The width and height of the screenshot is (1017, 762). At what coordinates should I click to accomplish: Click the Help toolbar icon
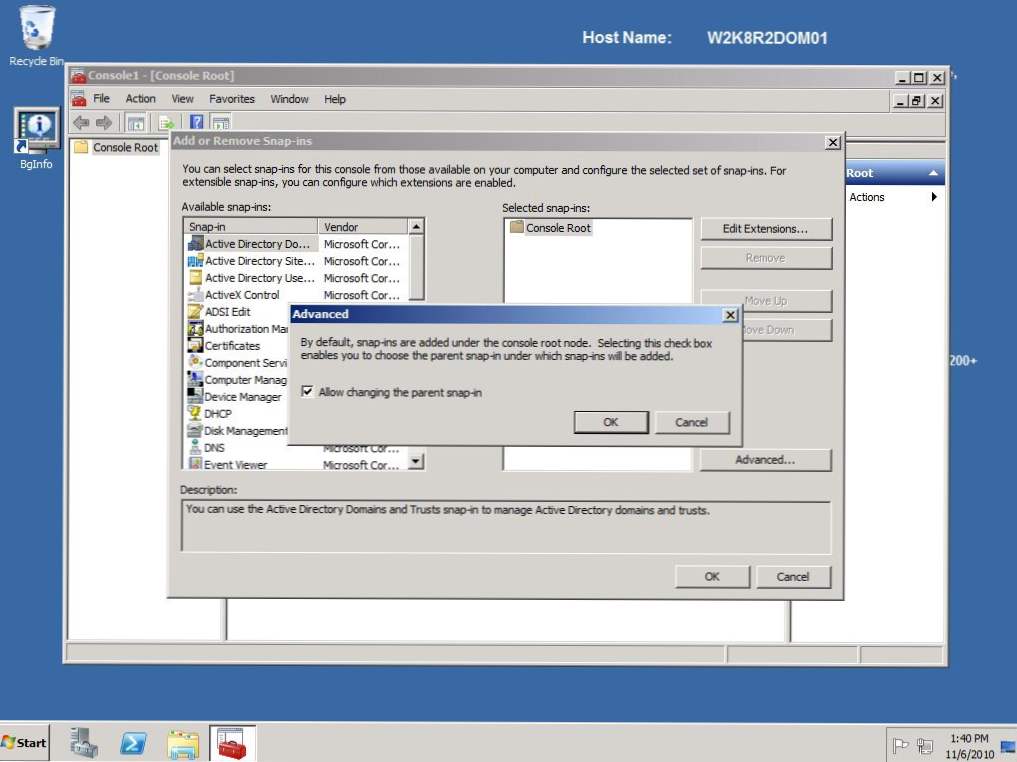click(x=197, y=122)
